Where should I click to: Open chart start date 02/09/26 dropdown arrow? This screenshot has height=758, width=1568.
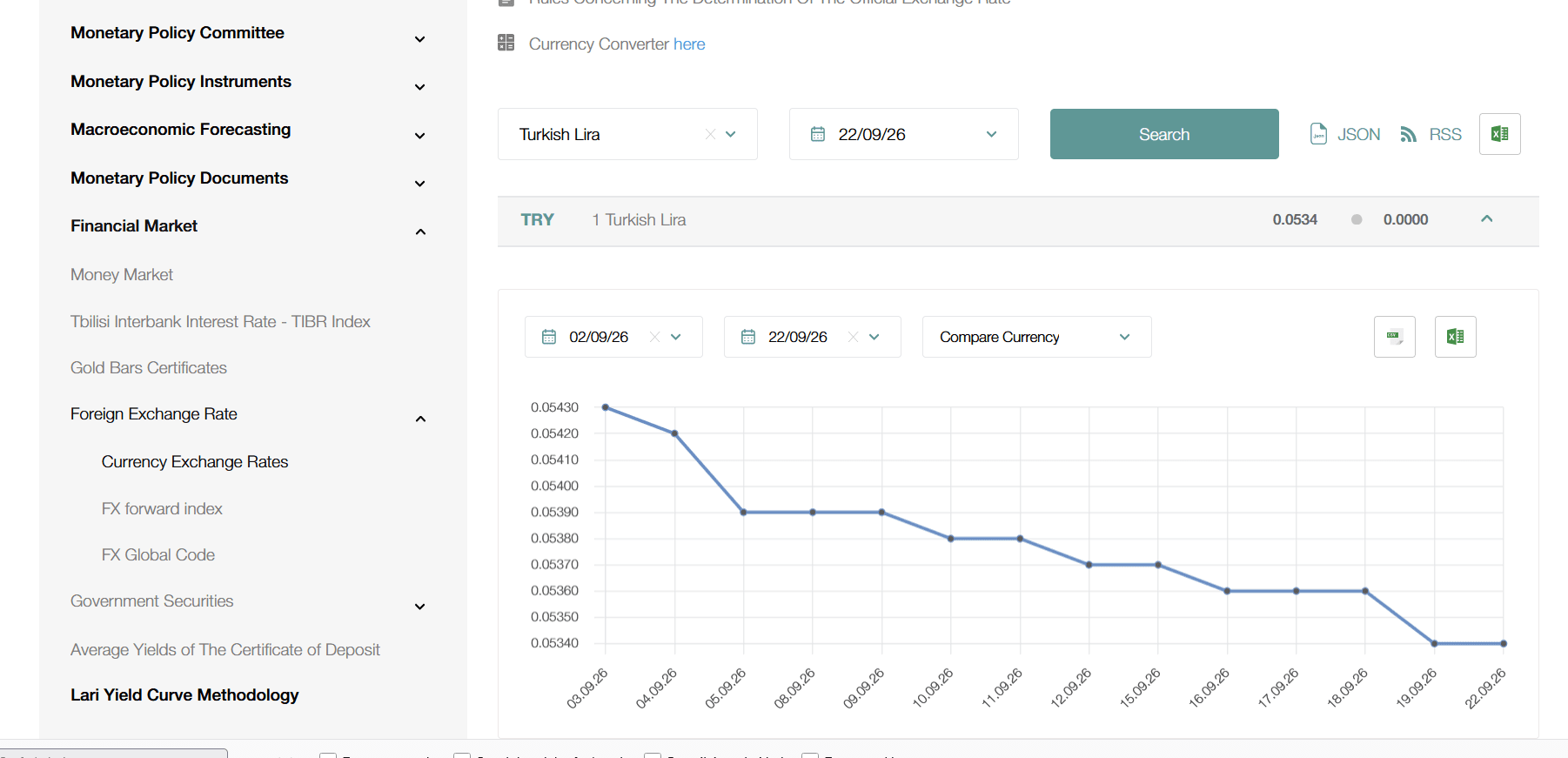(x=676, y=337)
